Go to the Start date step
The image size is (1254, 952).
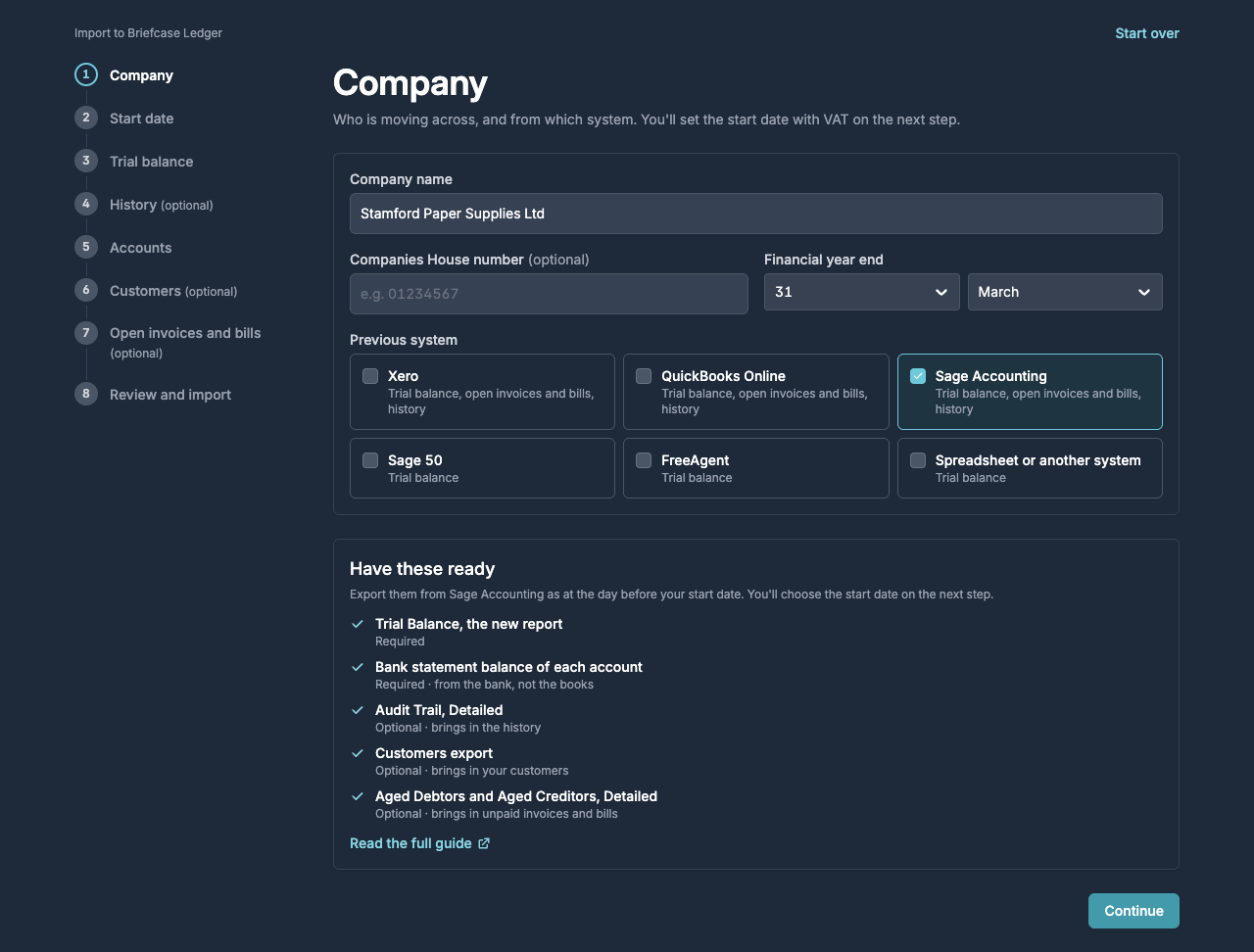[x=141, y=119]
